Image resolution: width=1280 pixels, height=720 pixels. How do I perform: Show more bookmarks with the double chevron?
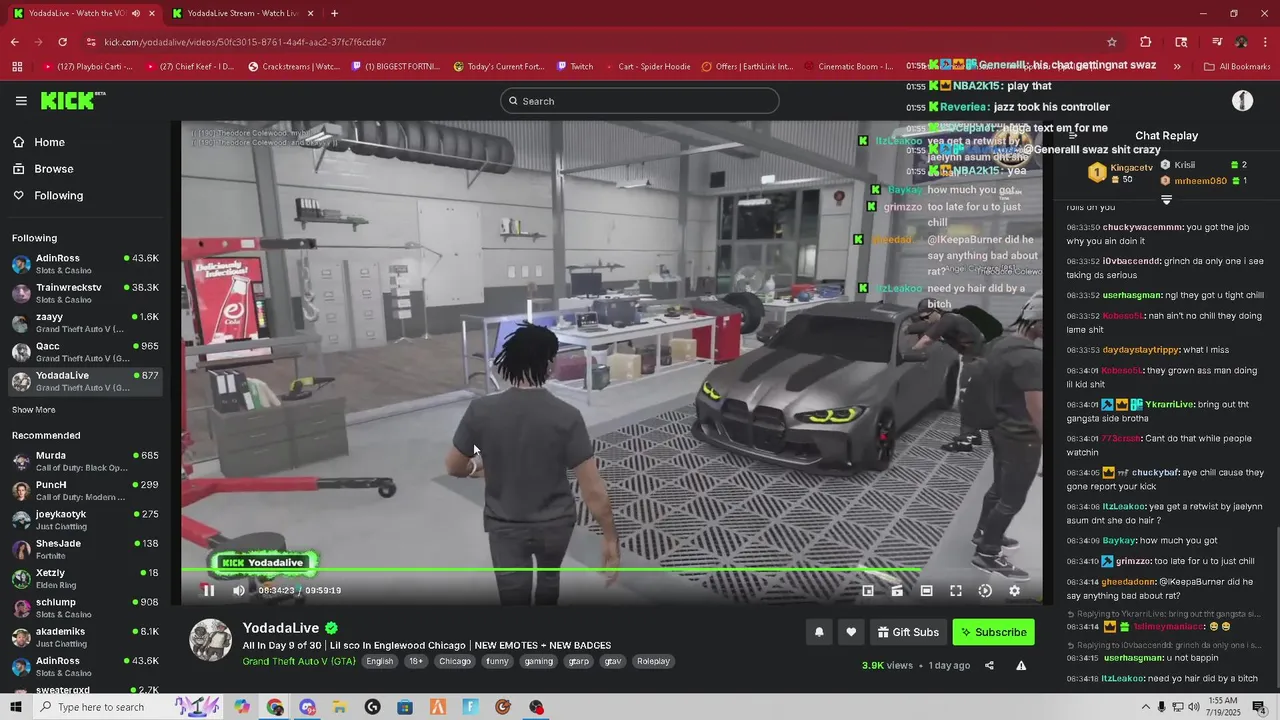[x=1177, y=67]
